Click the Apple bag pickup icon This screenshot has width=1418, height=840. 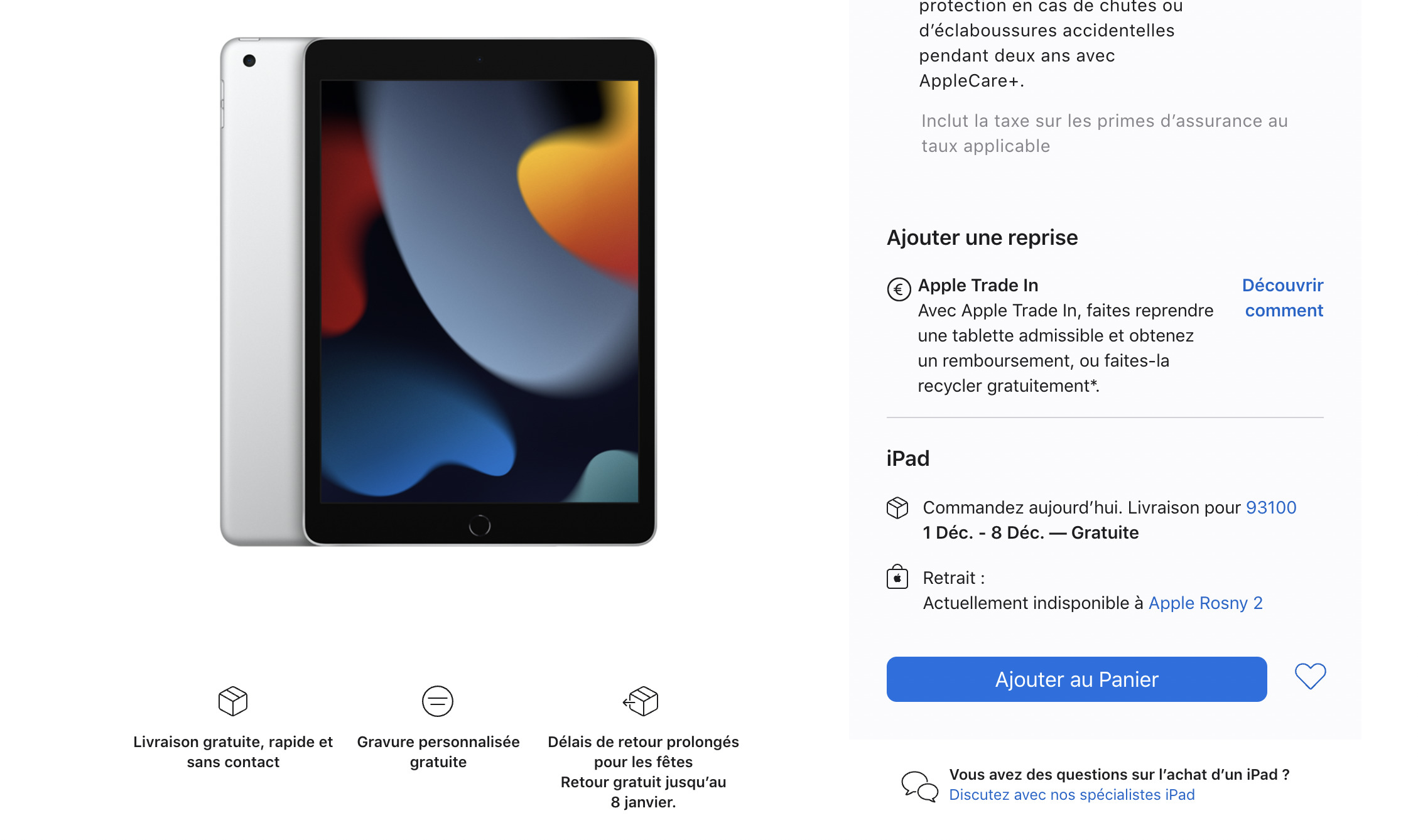click(897, 576)
